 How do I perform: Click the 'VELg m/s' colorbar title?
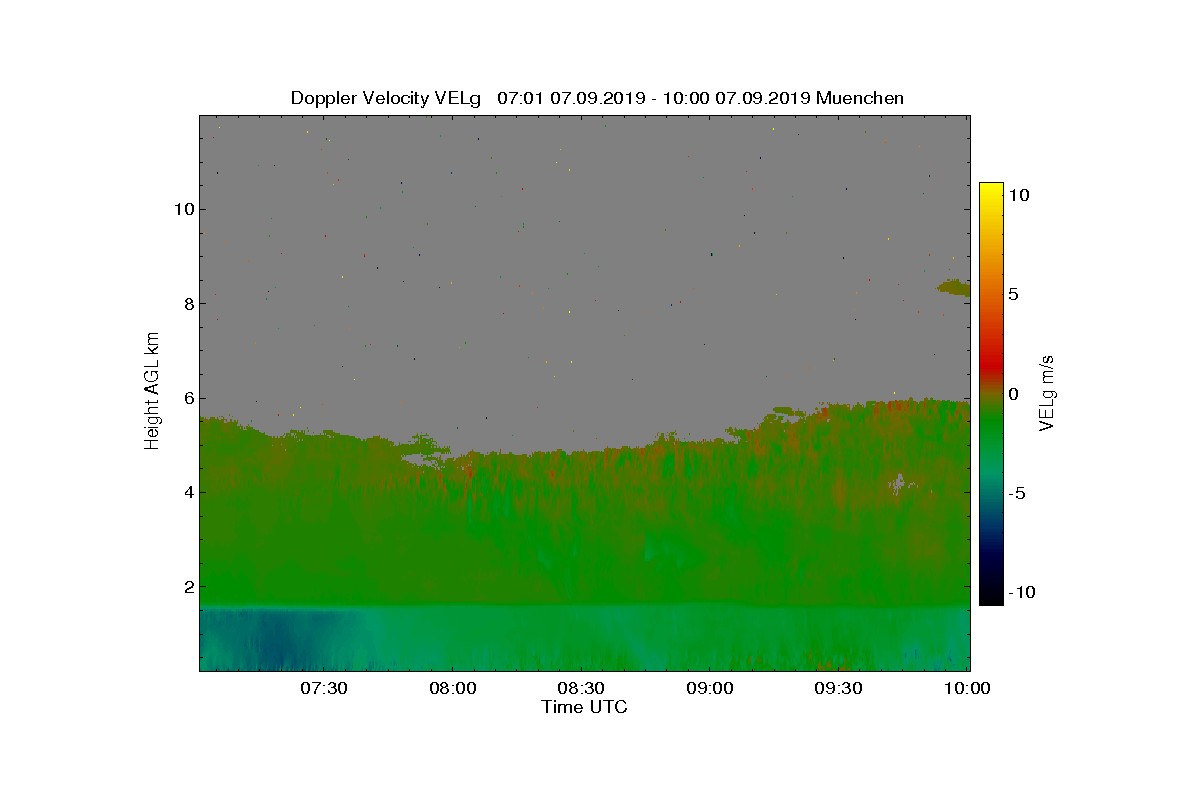1049,392
